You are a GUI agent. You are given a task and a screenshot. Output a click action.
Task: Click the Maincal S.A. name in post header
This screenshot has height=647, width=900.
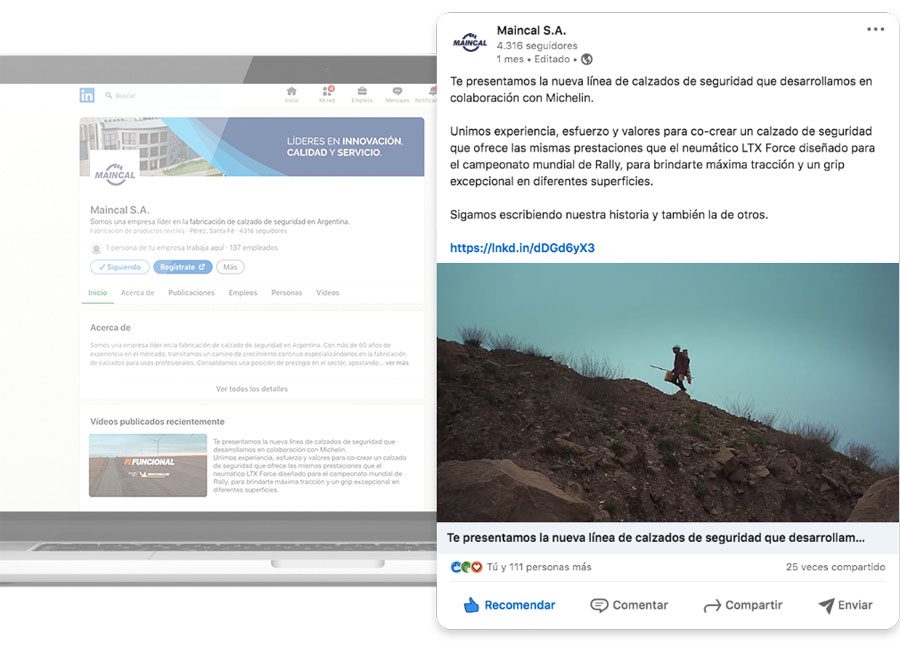tap(531, 30)
